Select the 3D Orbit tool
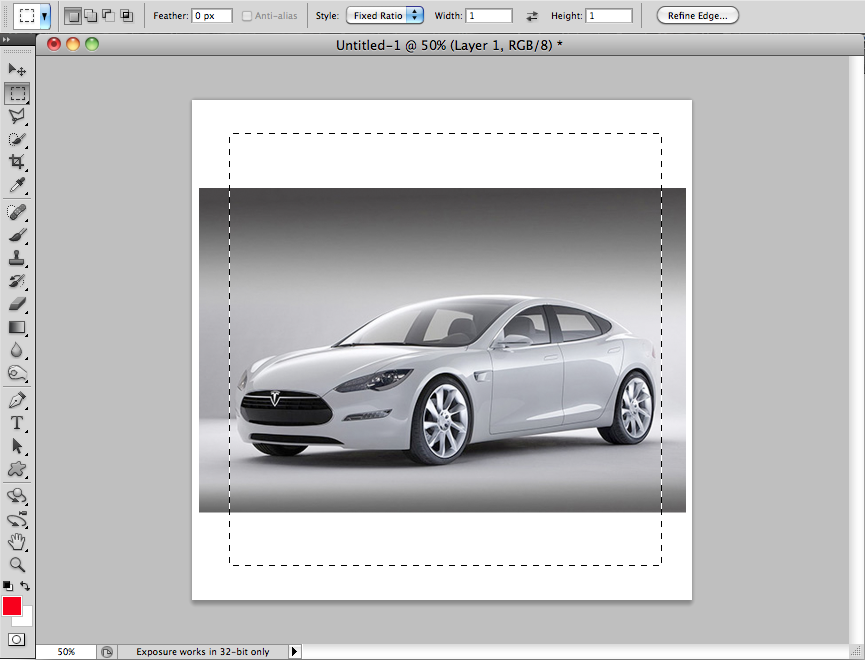The image size is (865, 660). coord(17,519)
